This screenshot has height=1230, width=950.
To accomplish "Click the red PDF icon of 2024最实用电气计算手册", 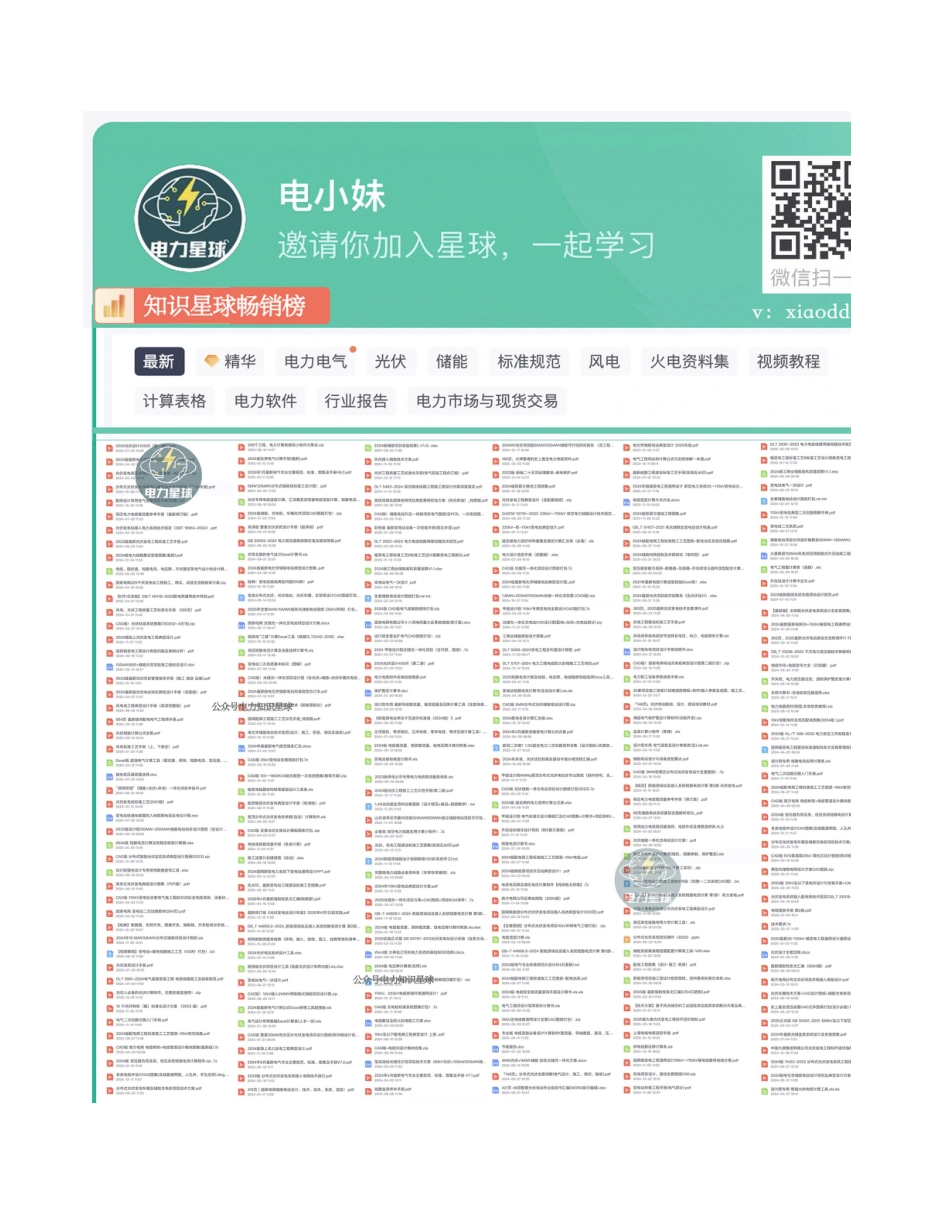I will pyautogui.click(x=240, y=459).
